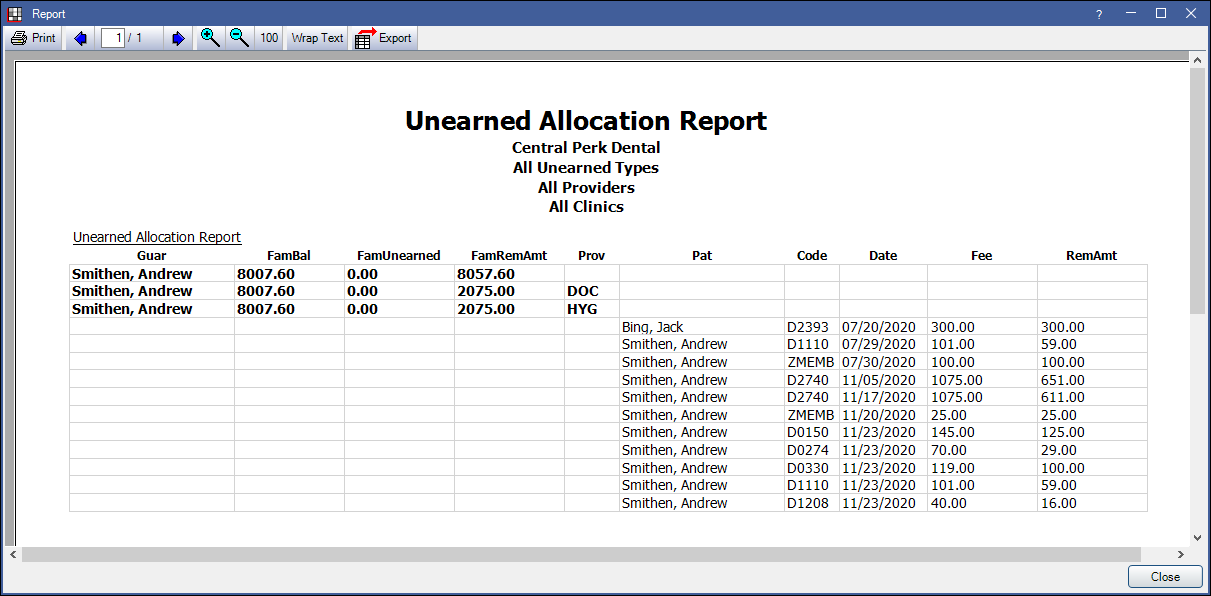Zoom out with the minus magnifier
Viewport: 1211px width, 596px height.
point(239,38)
